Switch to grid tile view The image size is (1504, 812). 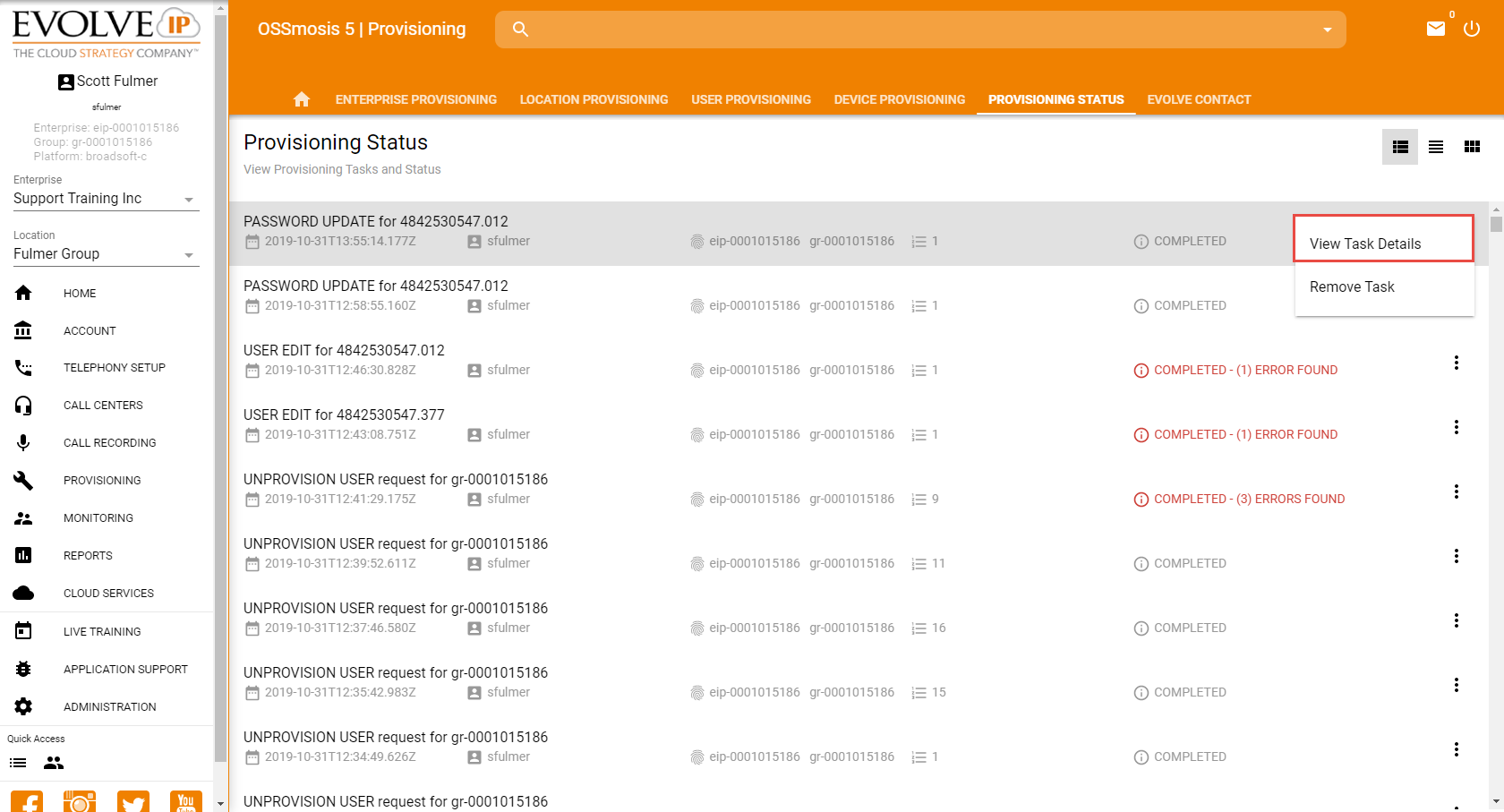click(1472, 147)
